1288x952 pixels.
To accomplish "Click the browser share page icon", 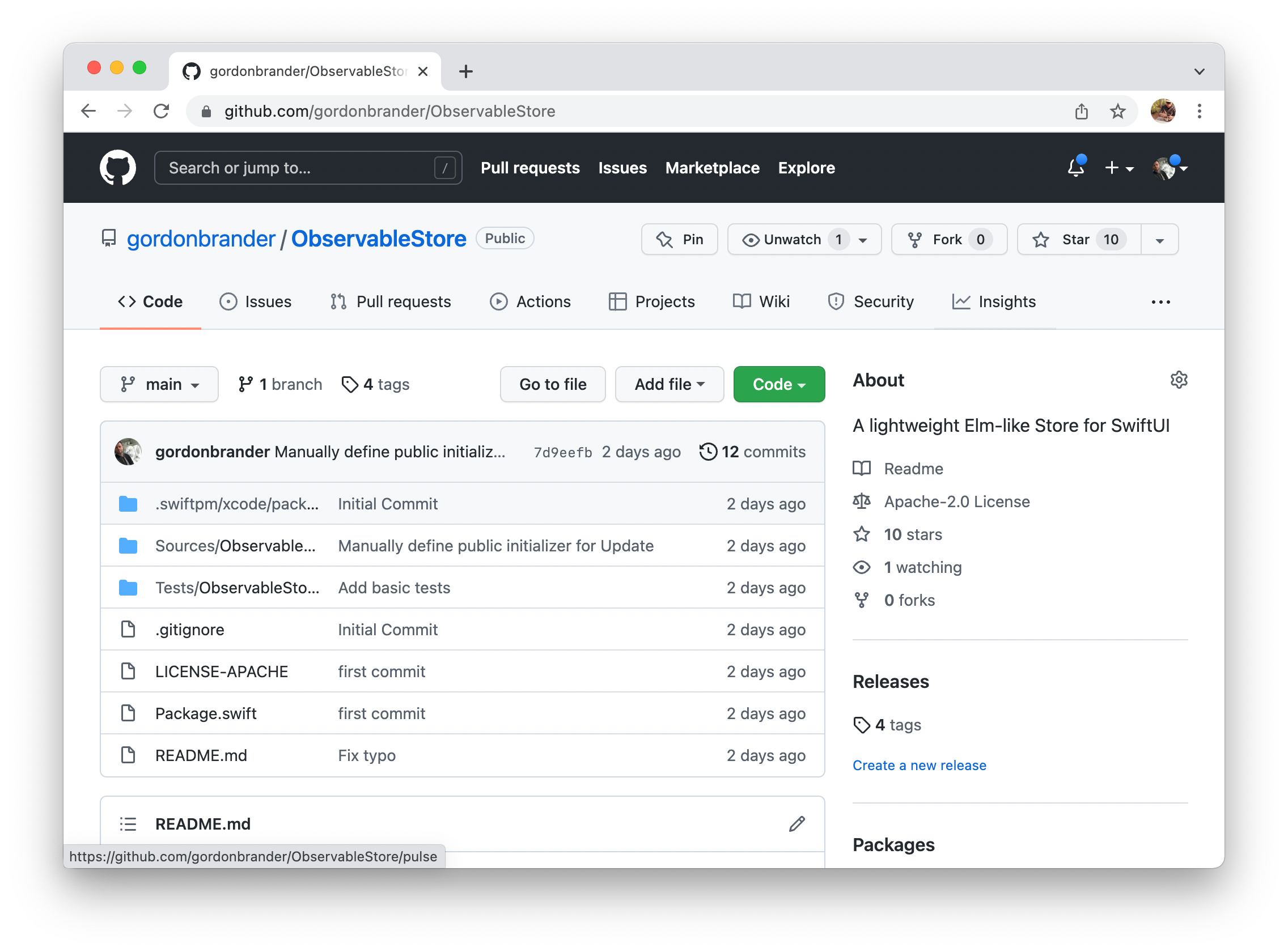I will pyautogui.click(x=1081, y=111).
